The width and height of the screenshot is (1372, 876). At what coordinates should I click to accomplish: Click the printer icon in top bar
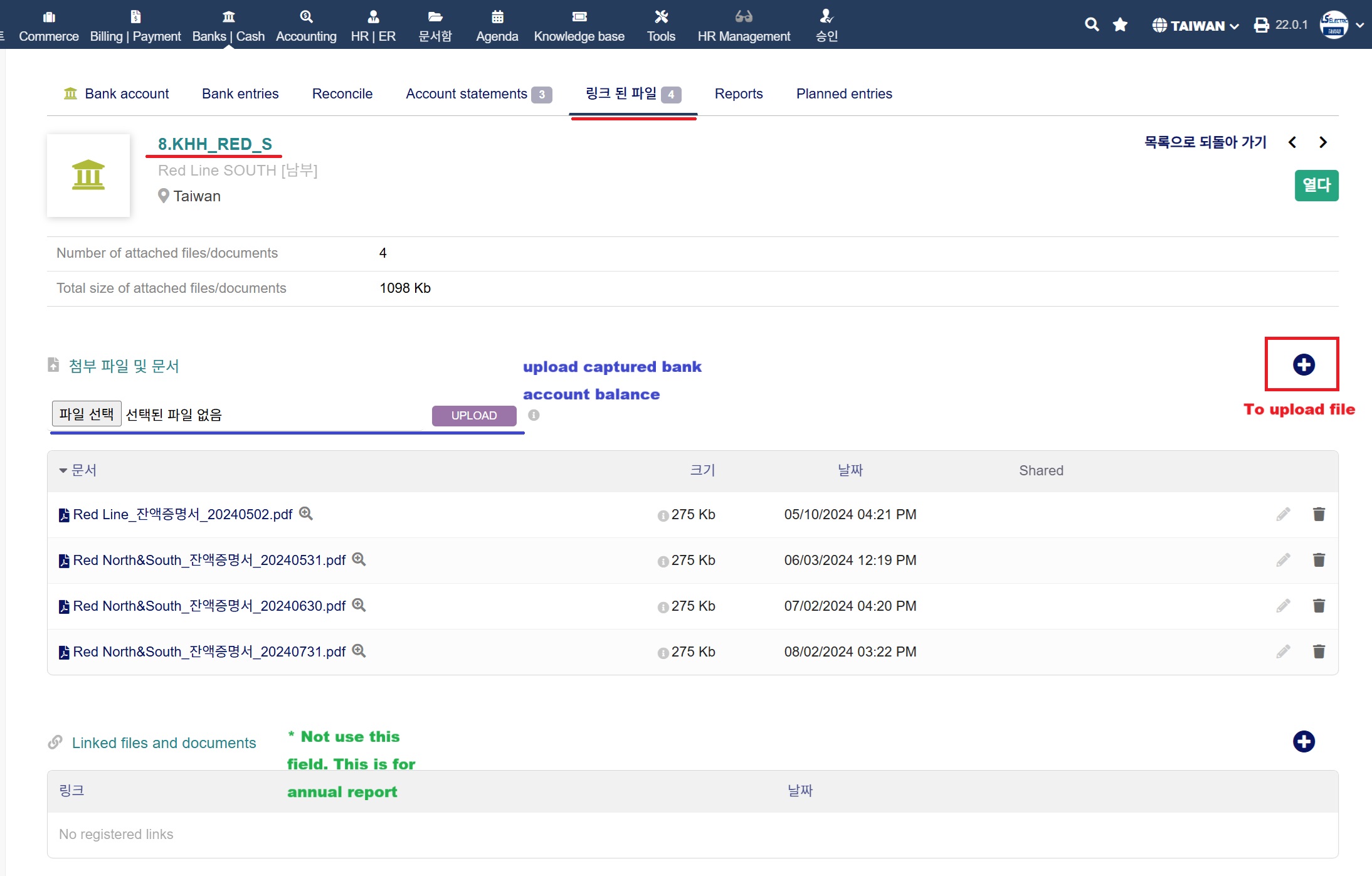click(1261, 25)
